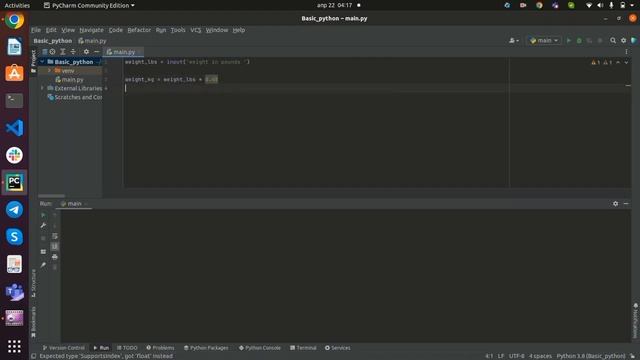The height and width of the screenshot is (360, 640).
Task: Rerun main in the Run panel
Action: pos(43,215)
